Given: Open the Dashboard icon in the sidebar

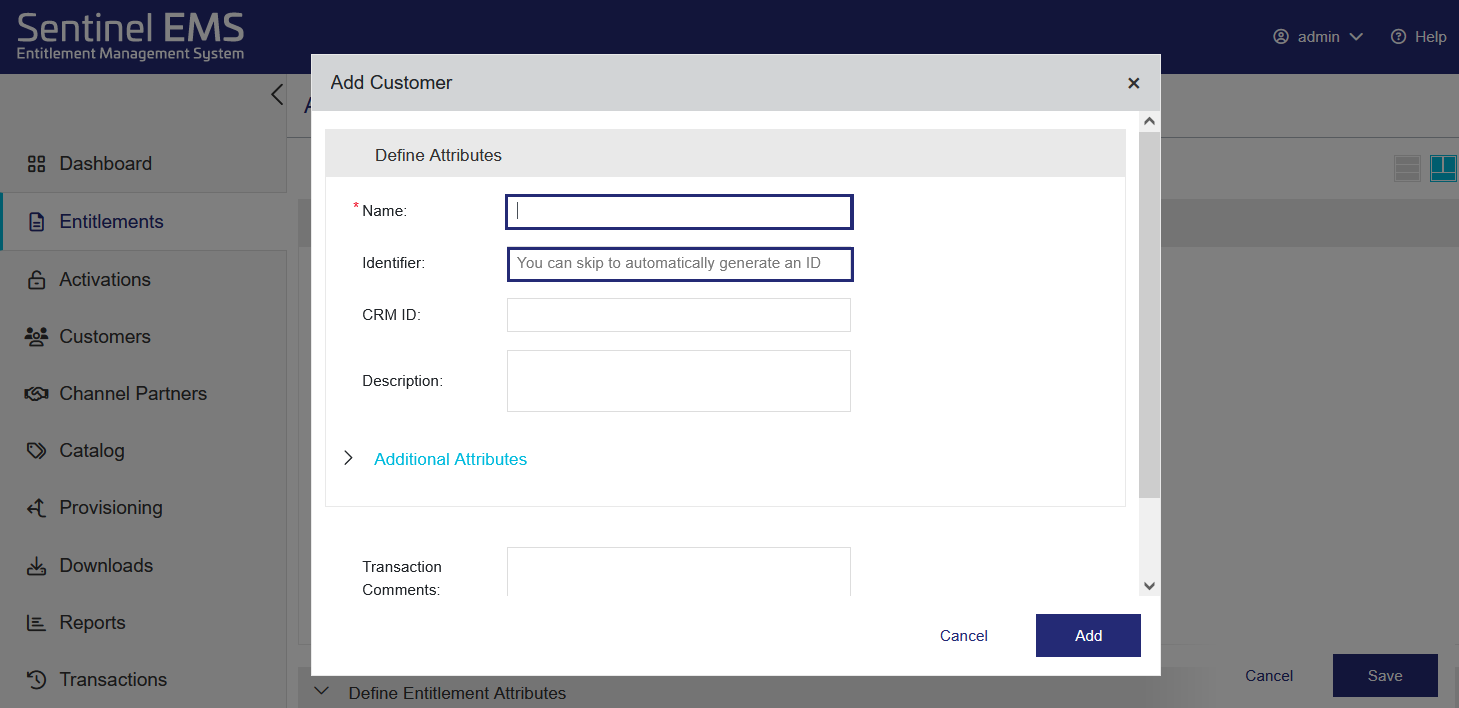Looking at the screenshot, I should click(x=36, y=163).
